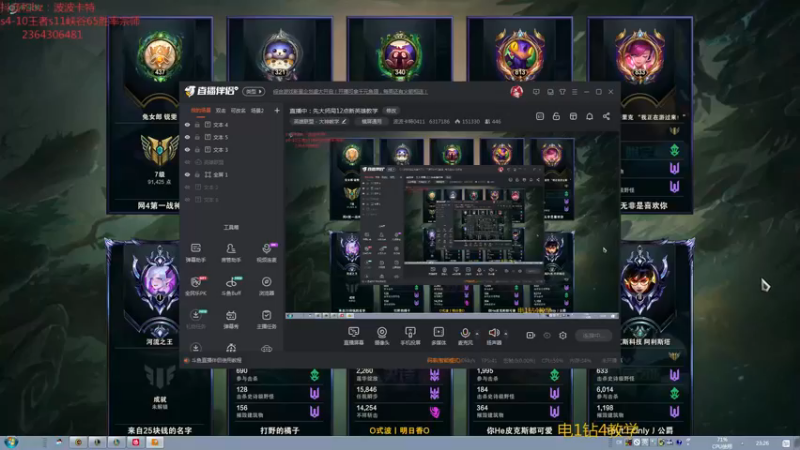This screenshot has height=450, width=800.
Task: Toggle the preview eye icon beside settings gear
Action: click(x=547, y=335)
